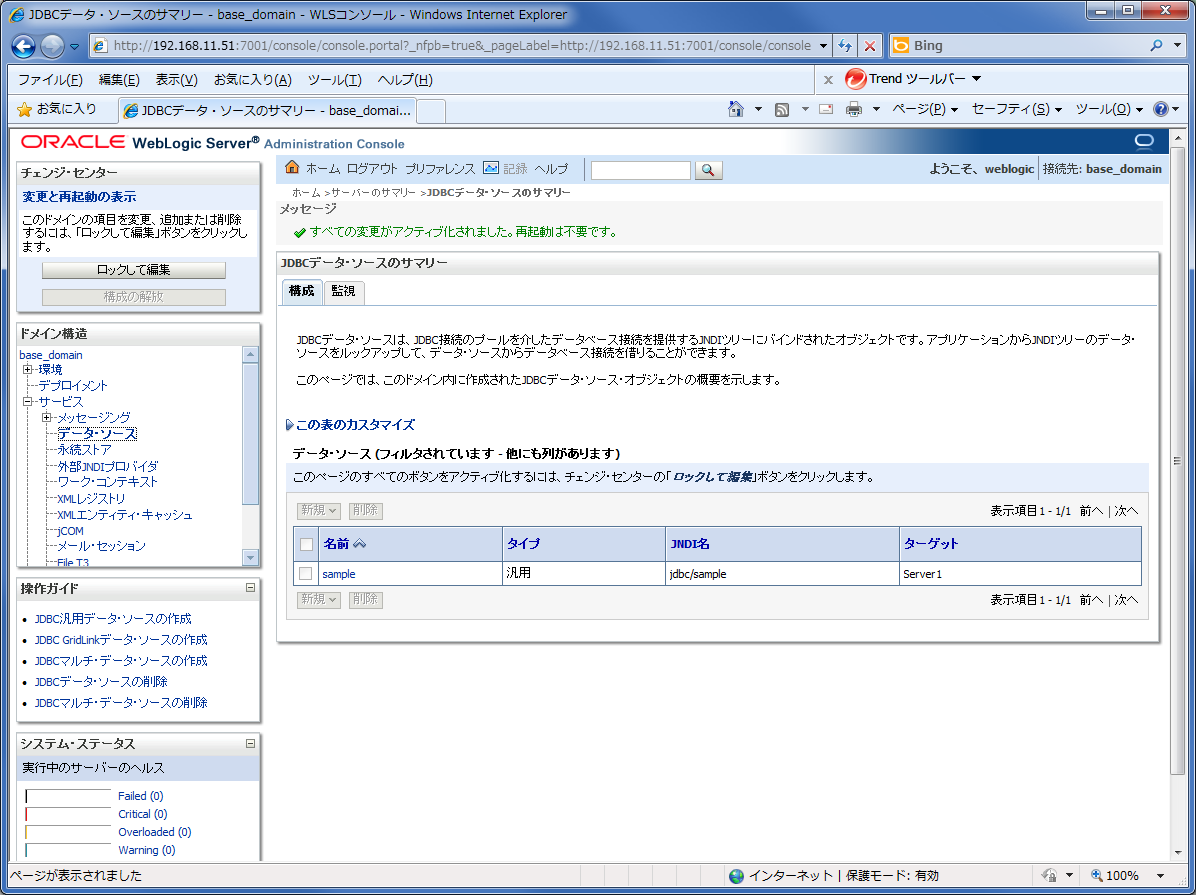
Task: Click the browser Forward arrow button
Action: click(x=52, y=47)
